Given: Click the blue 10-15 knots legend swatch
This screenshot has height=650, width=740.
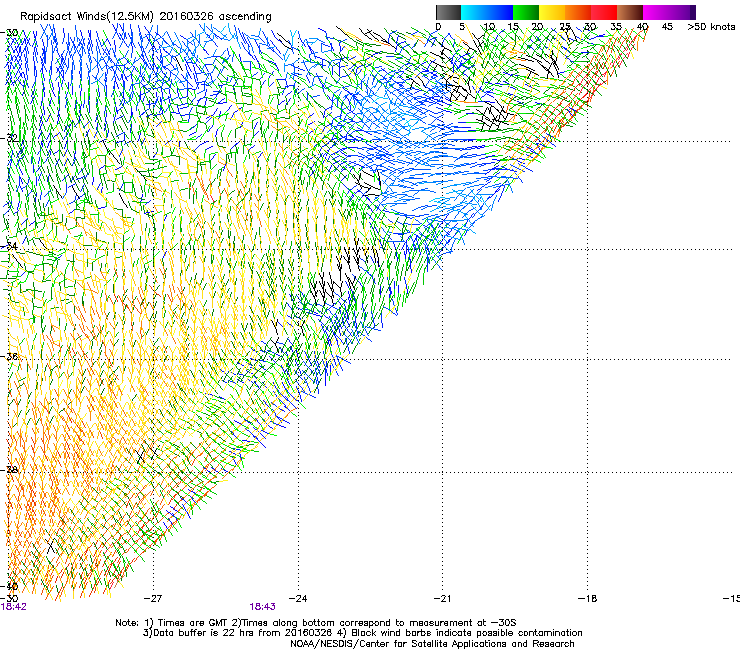Looking at the screenshot, I should (x=500, y=12).
